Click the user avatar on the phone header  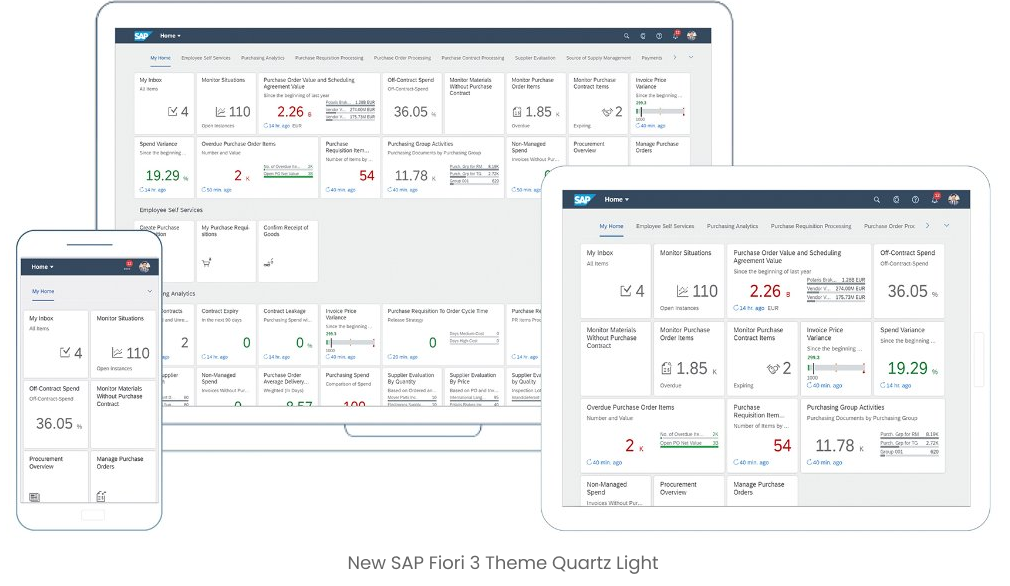tap(145, 267)
